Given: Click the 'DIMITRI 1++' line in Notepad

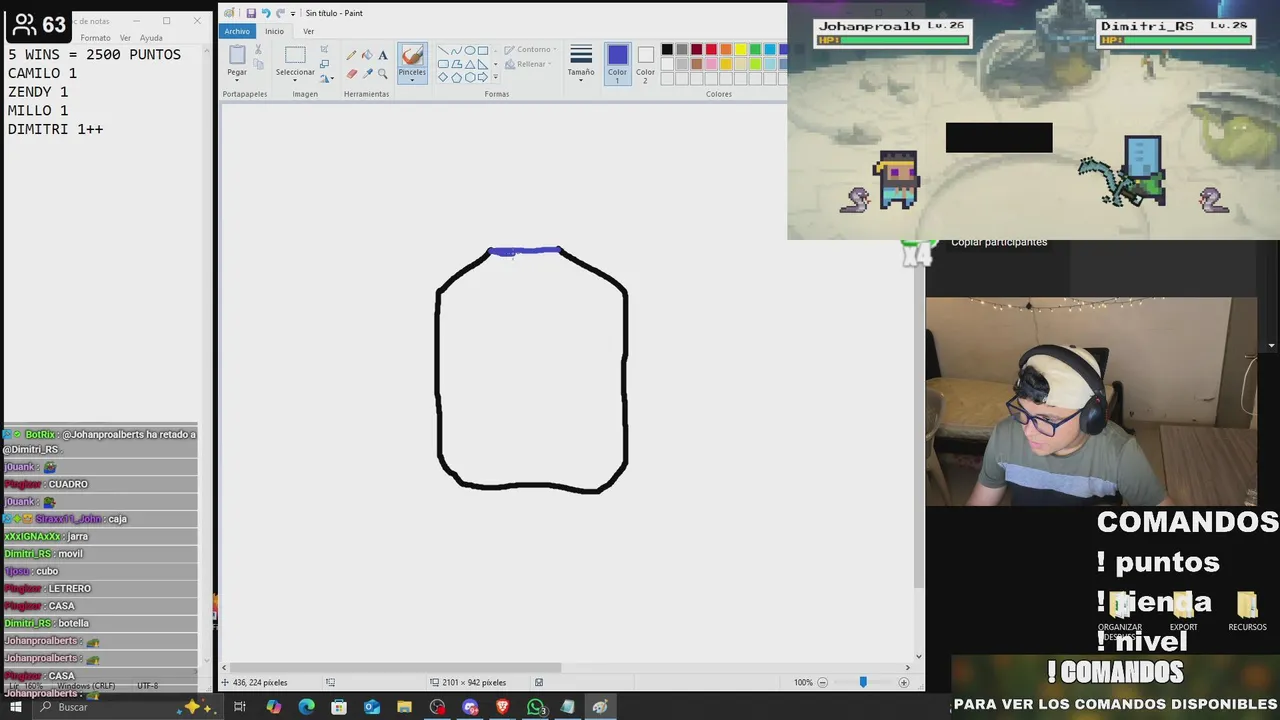Looking at the screenshot, I should point(56,129).
